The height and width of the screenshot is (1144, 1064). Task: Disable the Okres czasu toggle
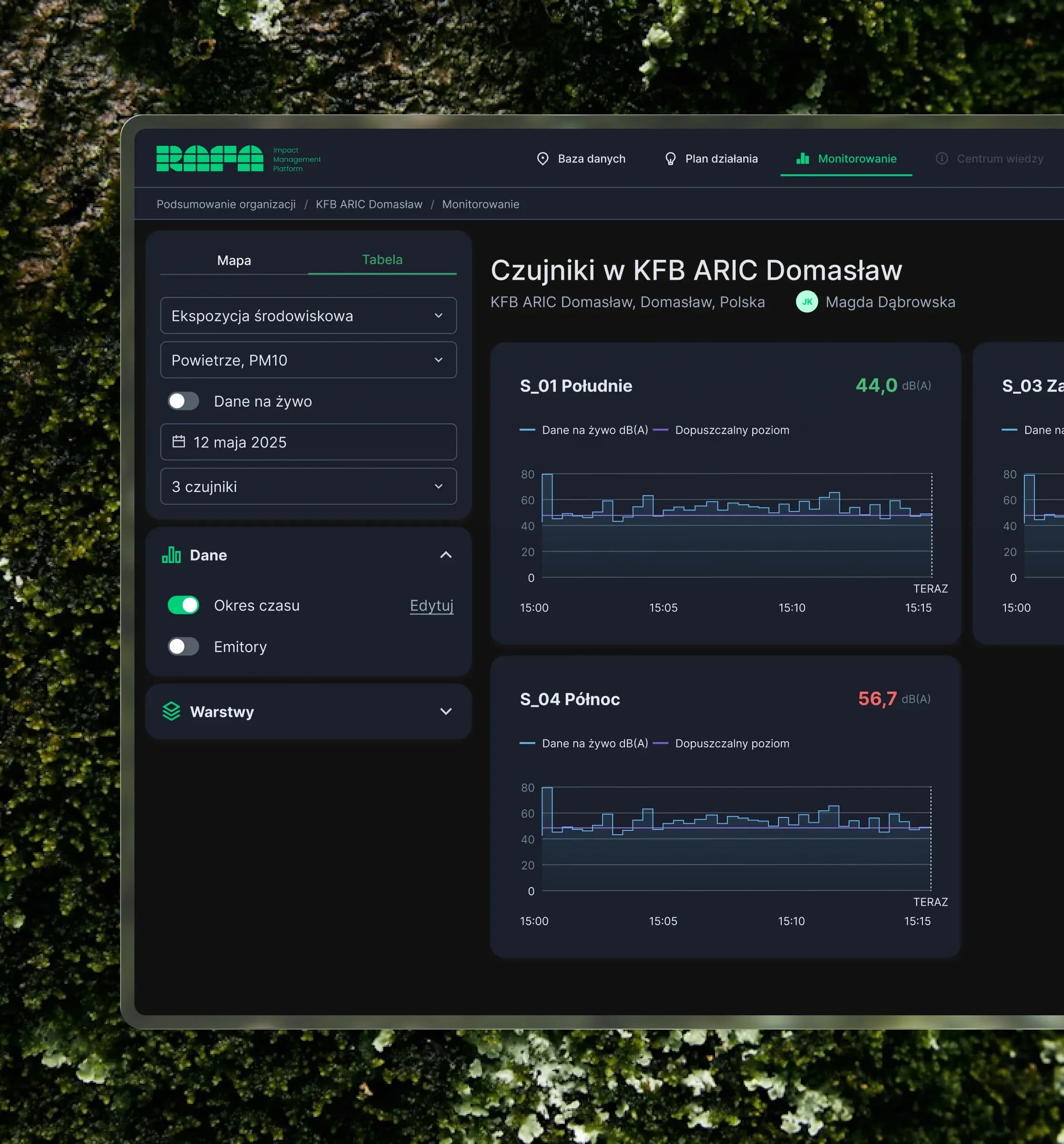click(x=183, y=605)
